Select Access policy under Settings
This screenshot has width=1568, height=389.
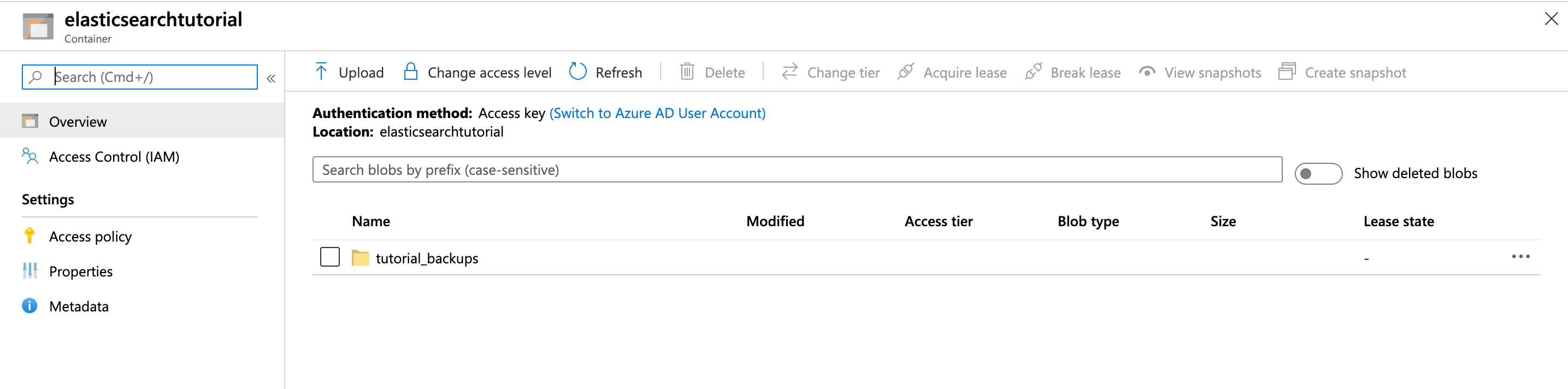click(x=90, y=237)
